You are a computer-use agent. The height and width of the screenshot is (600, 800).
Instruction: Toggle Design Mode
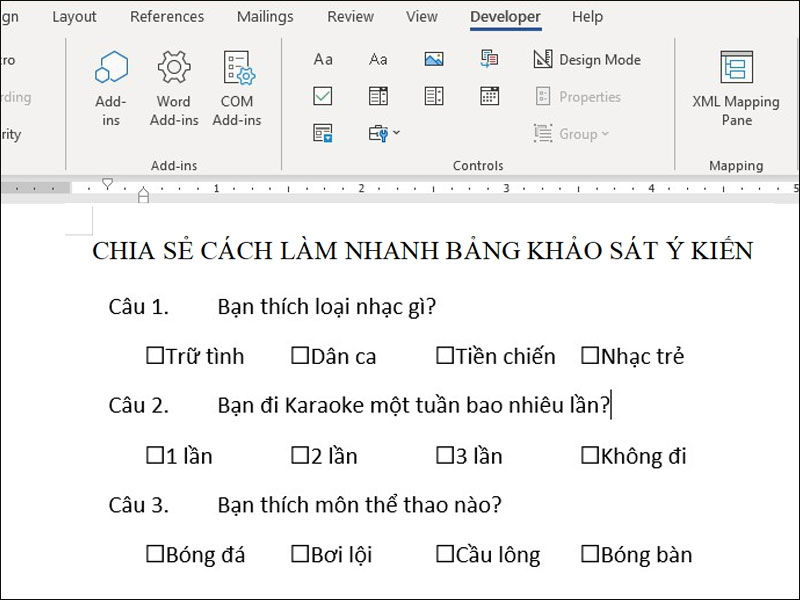587,59
